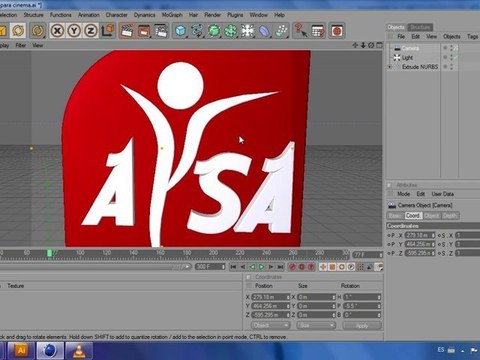Toggle the viewport maximize view icon
The height and width of the screenshot is (360, 480).
tap(379, 45)
